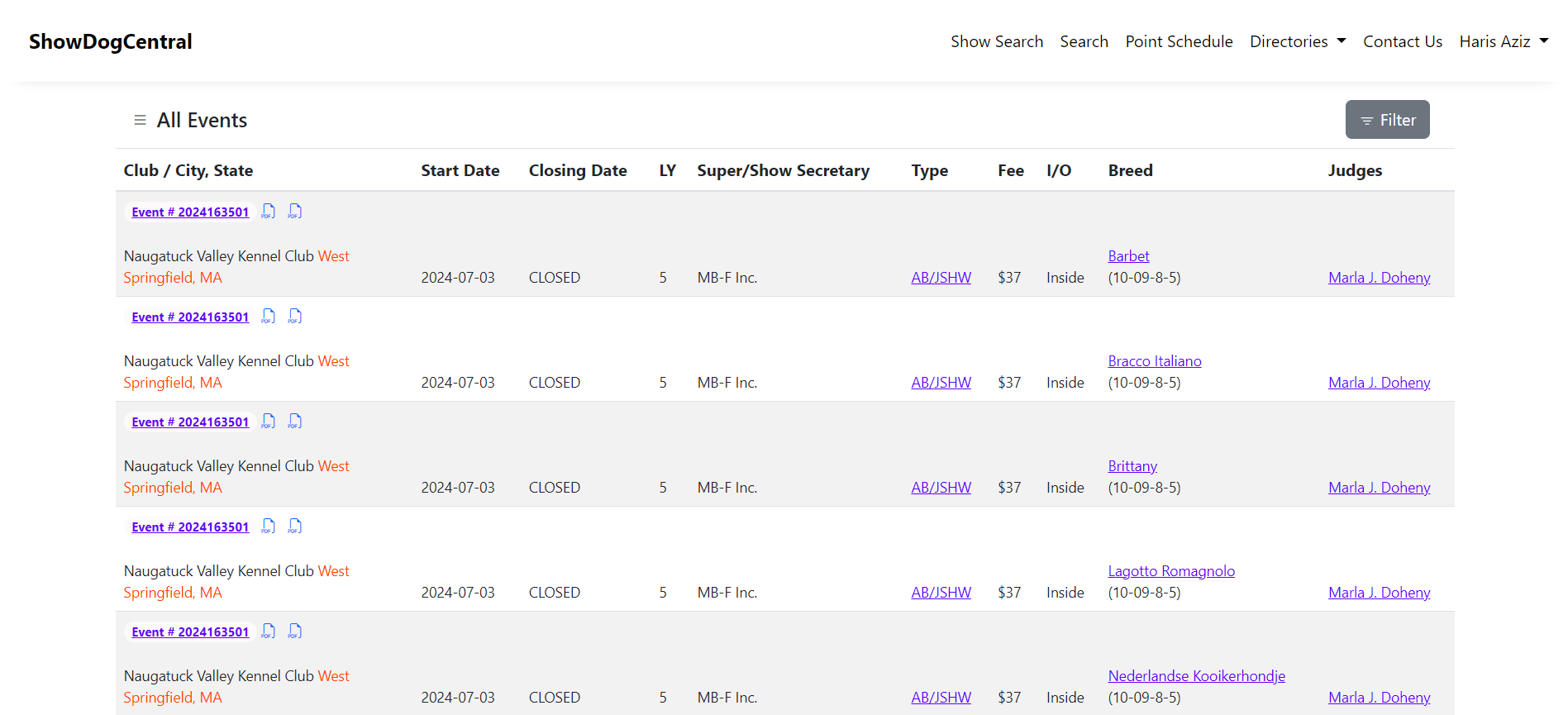Viewport: 1568px width, 715px height.
Task: Open second PDF icon in Bracco Italiano row
Action: pyautogui.click(x=294, y=317)
